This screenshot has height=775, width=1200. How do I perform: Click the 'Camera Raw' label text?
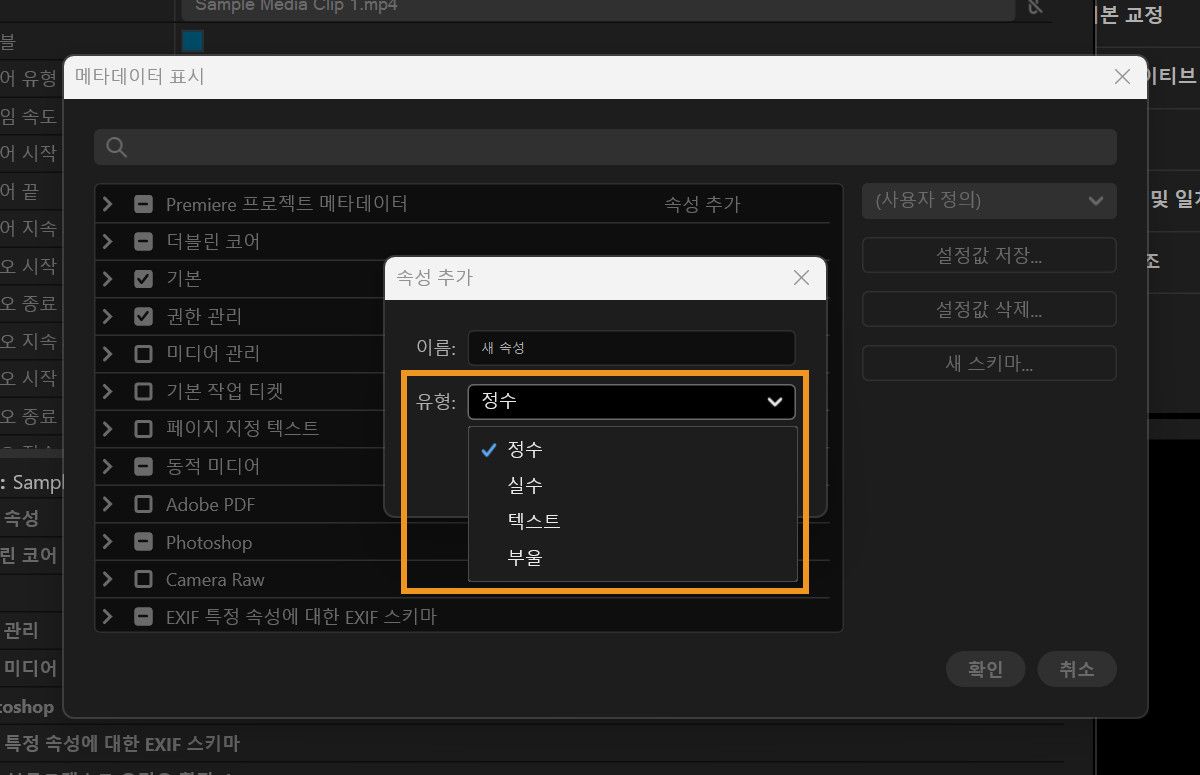215,579
